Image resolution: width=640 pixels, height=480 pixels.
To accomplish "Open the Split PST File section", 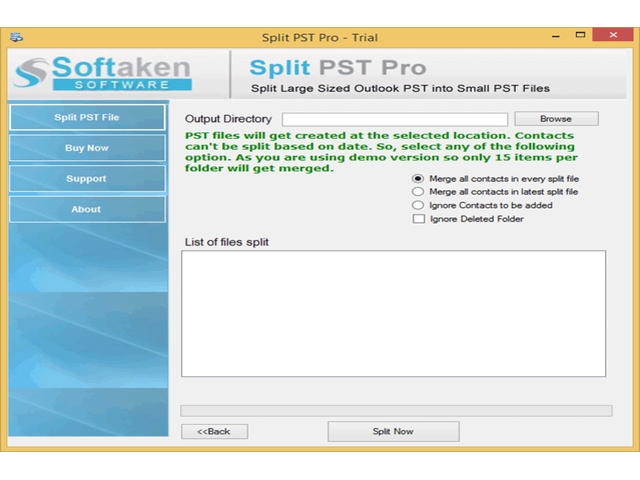I will pyautogui.click(x=87, y=117).
